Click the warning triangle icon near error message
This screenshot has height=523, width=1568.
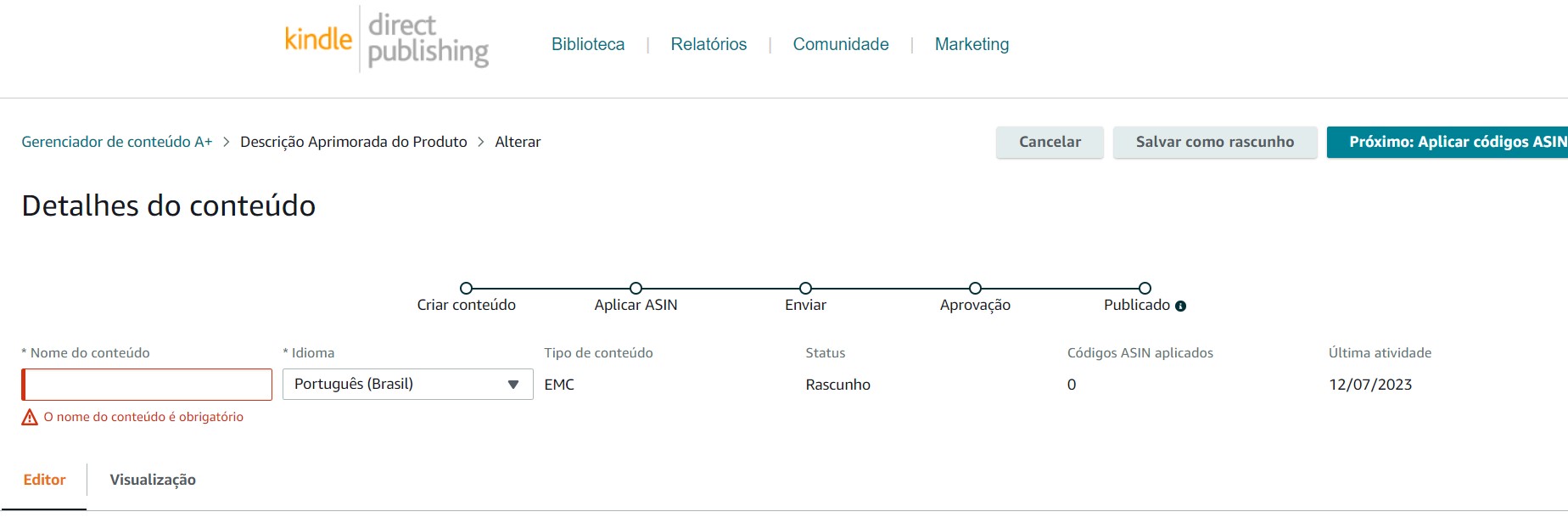(x=31, y=416)
